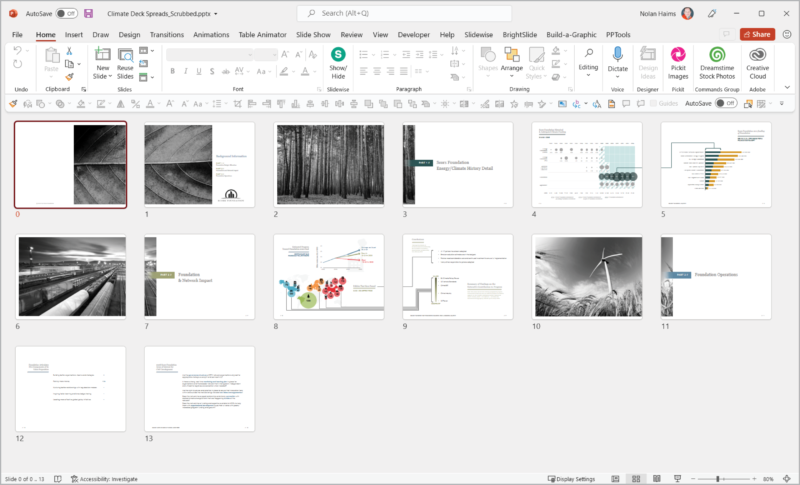Open the Dictate microphone tool

coord(617,54)
